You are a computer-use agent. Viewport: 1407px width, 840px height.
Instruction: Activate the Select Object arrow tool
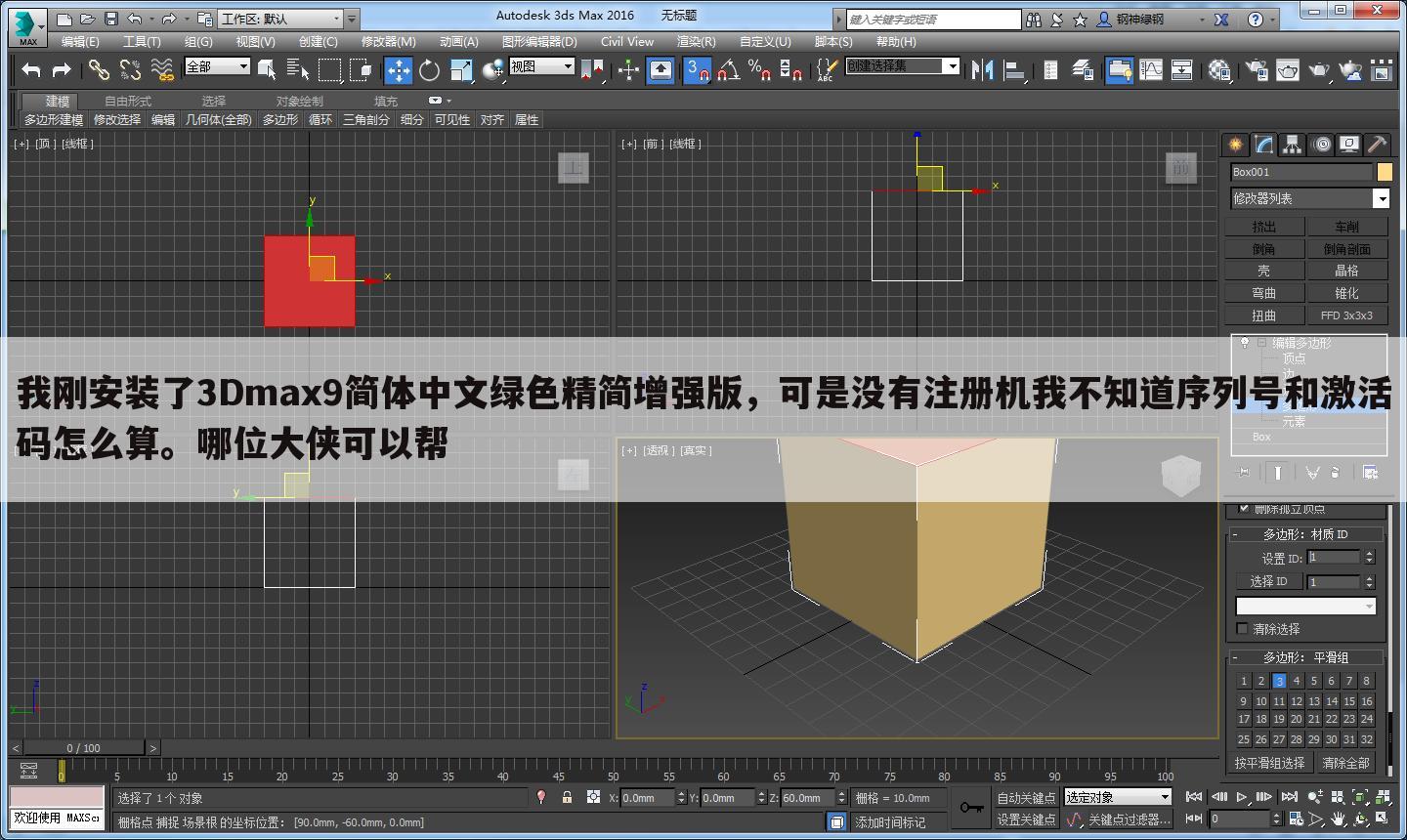(x=267, y=69)
